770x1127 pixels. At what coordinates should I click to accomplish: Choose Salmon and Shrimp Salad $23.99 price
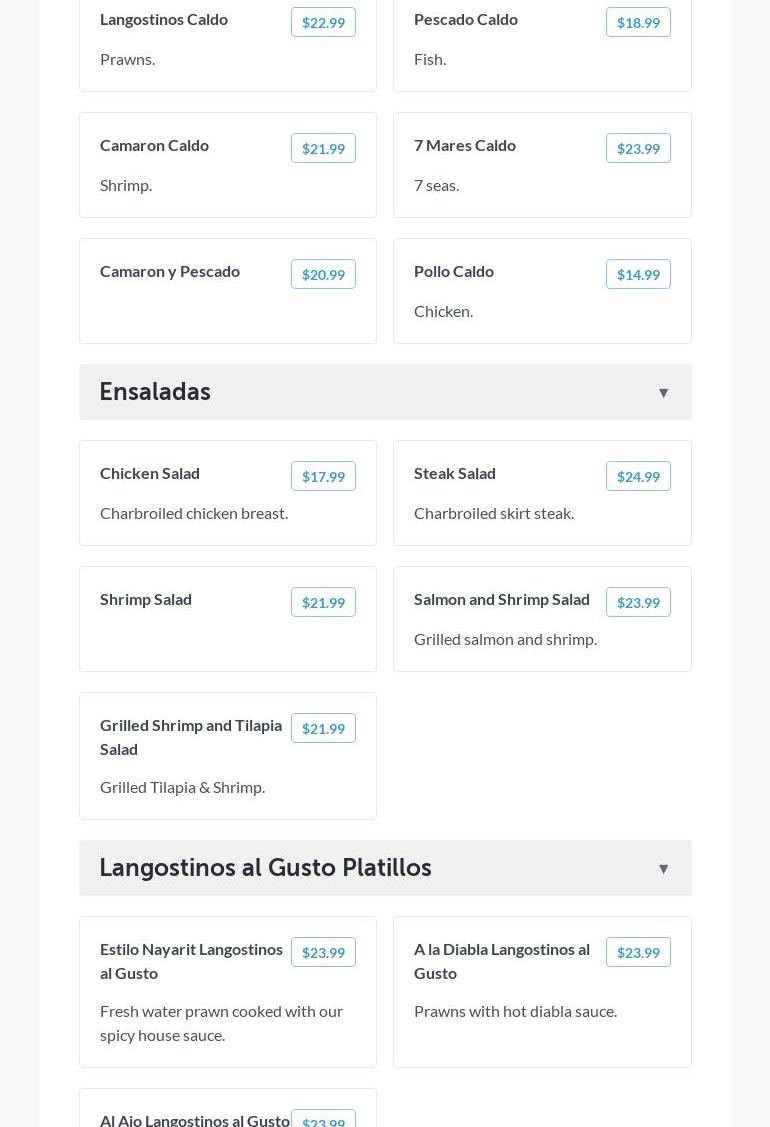[x=638, y=602]
